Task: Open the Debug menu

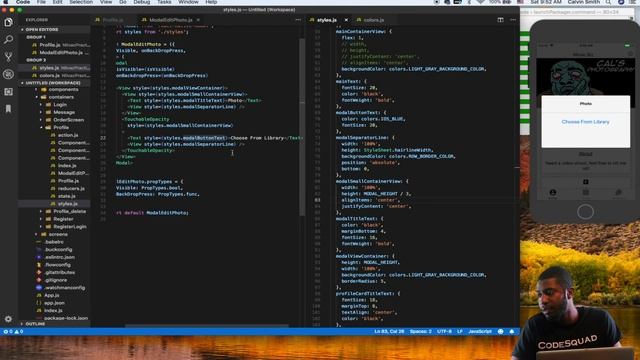Action: tap(142, 2)
